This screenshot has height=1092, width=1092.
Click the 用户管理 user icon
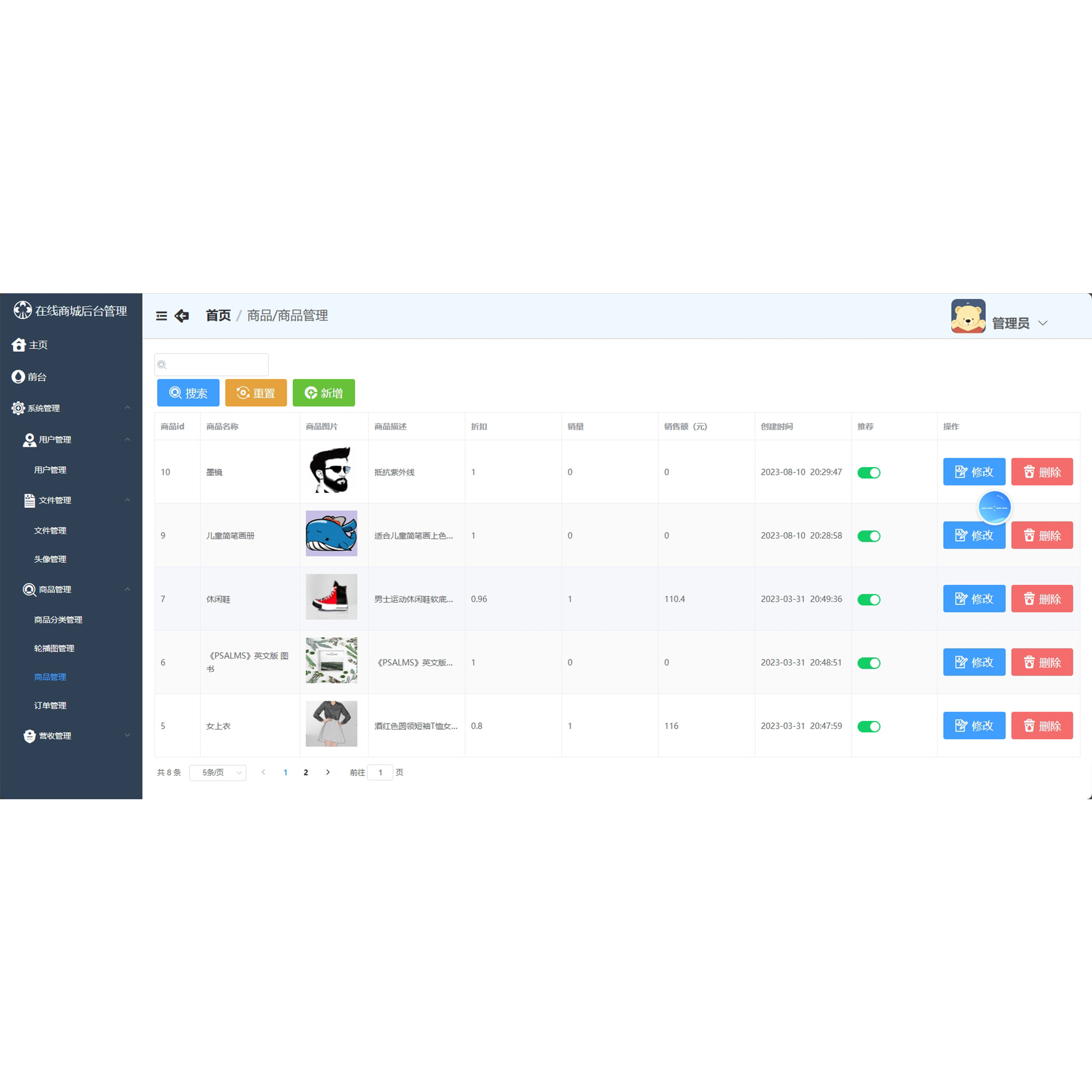(x=29, y=439)
